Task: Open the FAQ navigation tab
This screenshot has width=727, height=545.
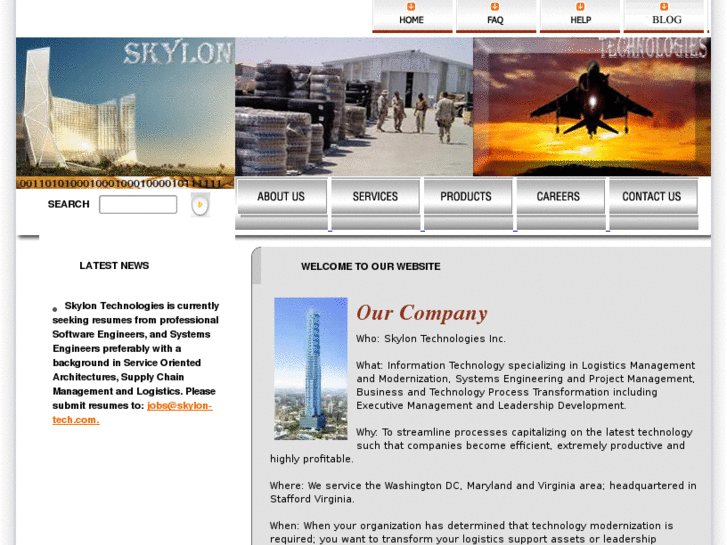Action: pyautogui.click(x=496, y=16)
